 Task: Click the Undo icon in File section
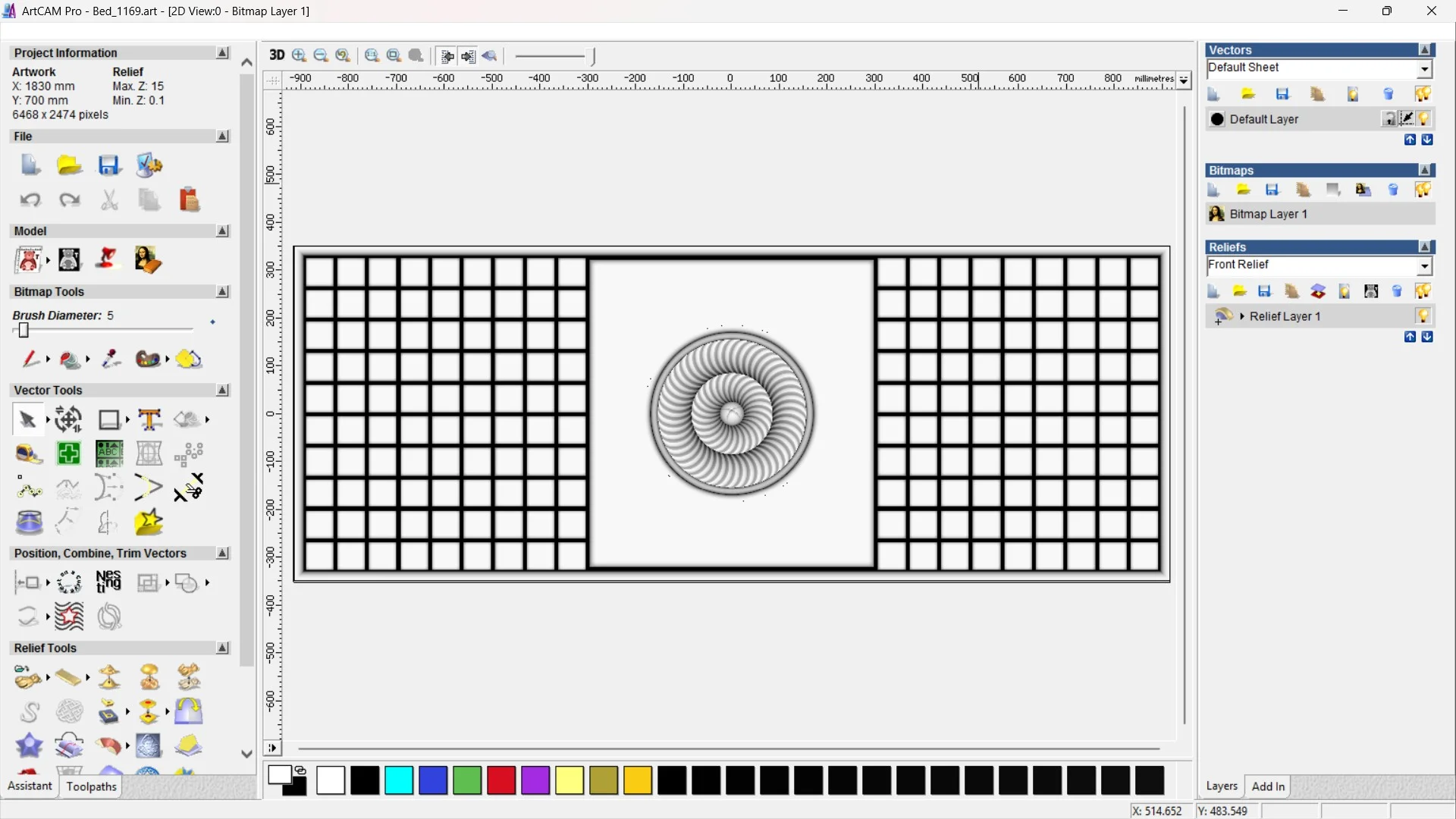click(x=30, y=200)
